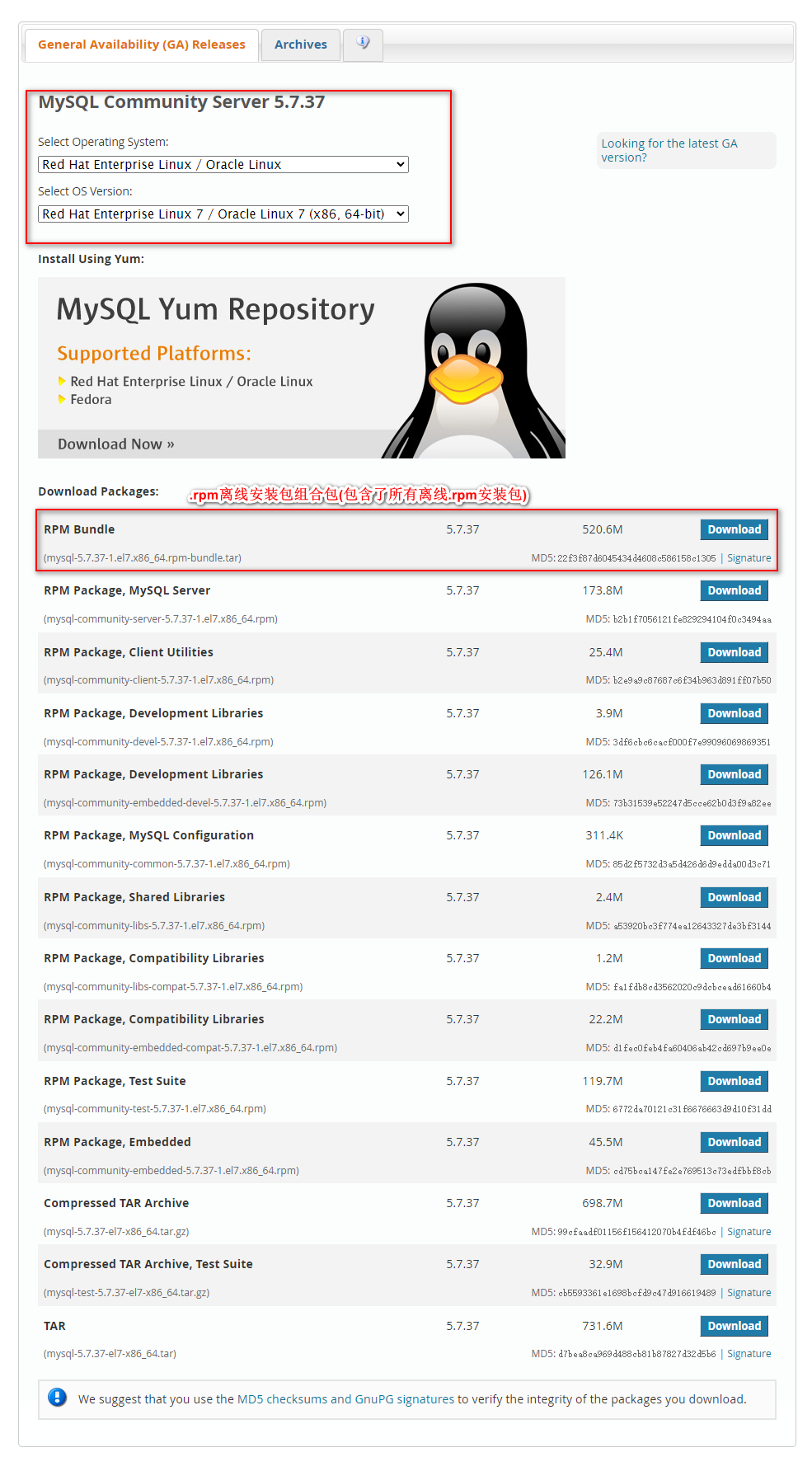Download the RPM Bundle package
Image resolution: width=812 pixels, height=1471 pixels.
point(735,529)
